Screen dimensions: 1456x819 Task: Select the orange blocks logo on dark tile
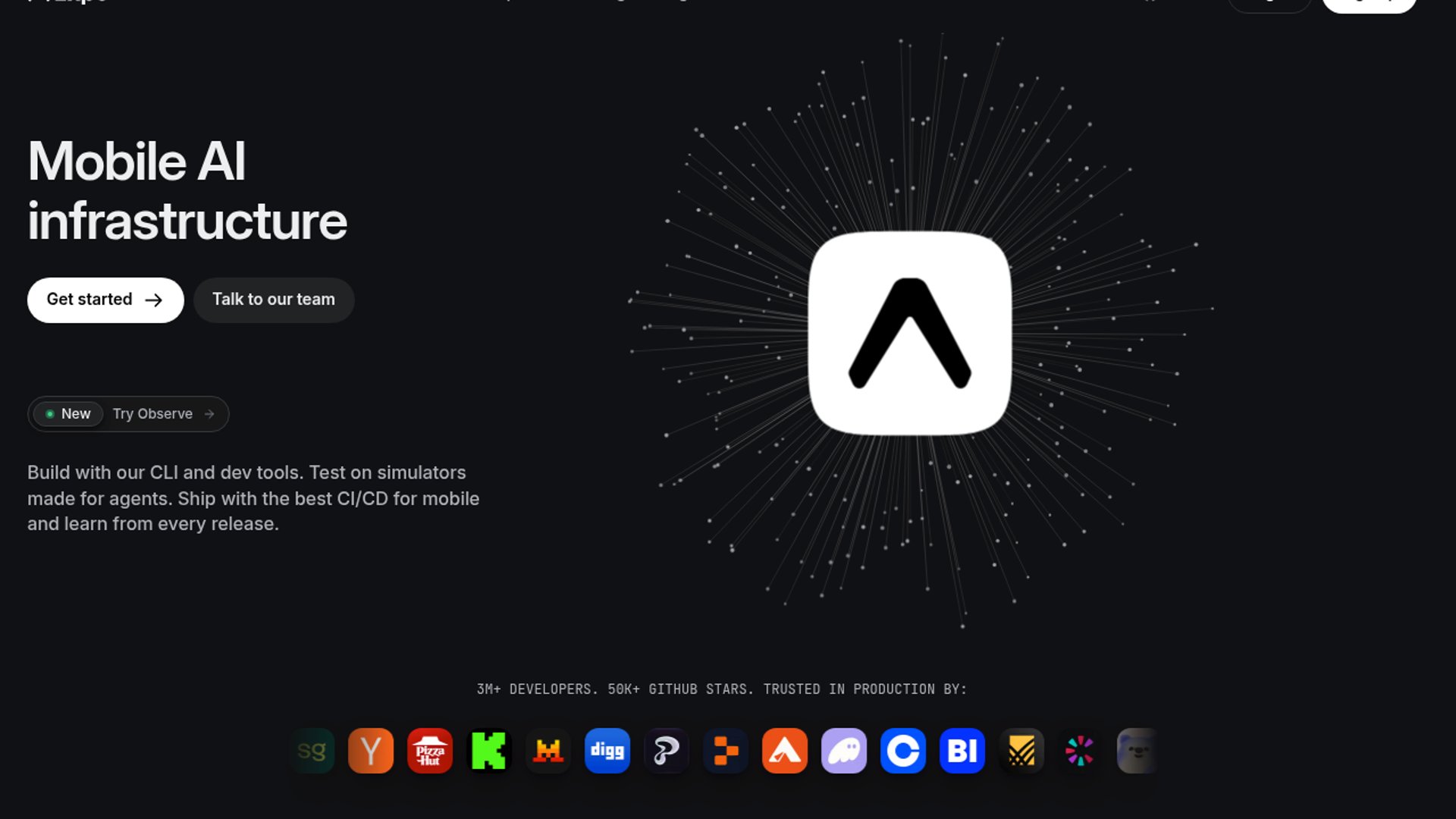pyautogui.click(x=726, y=751)
